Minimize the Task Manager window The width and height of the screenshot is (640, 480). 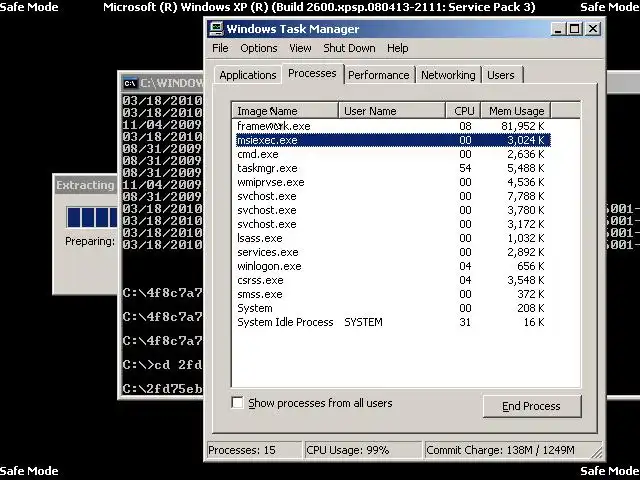(558, 29)
